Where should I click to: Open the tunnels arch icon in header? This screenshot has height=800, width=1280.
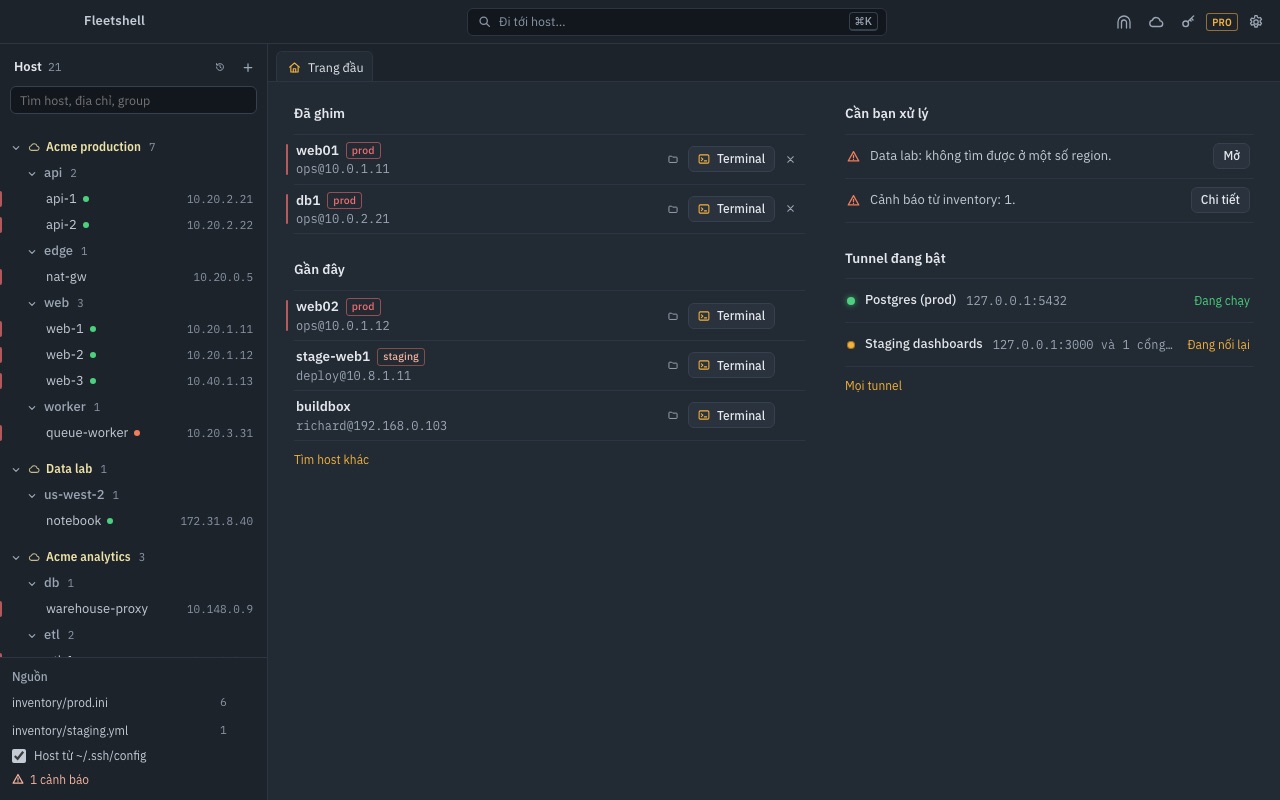pyautogui.click(x=1124, y=22)
